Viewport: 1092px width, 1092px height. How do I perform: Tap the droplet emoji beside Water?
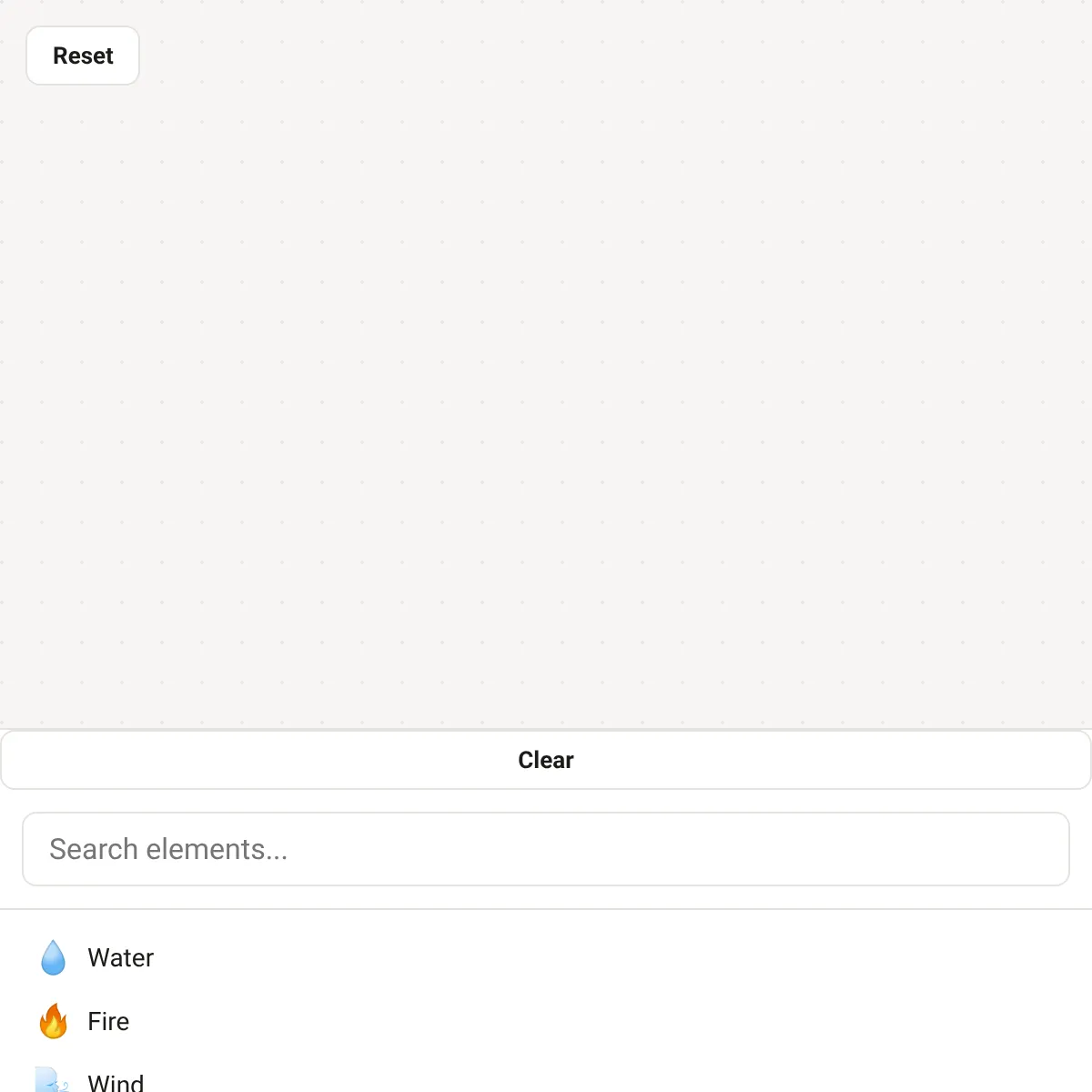tap(54, 957)
